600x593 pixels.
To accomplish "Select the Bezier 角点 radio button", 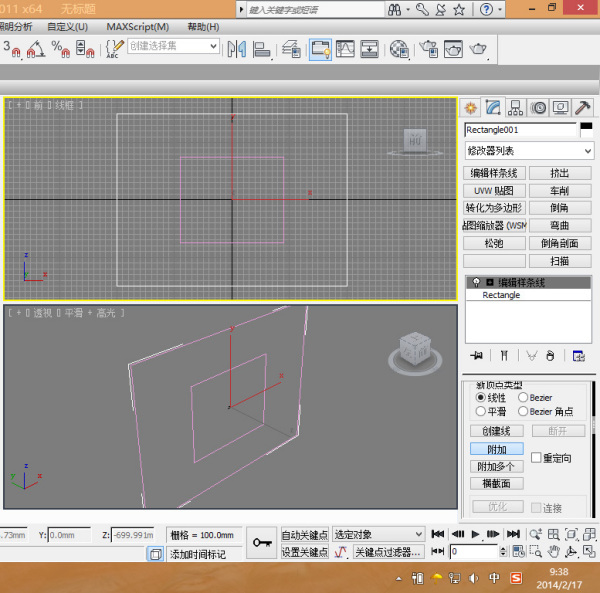I will (523, 411).
